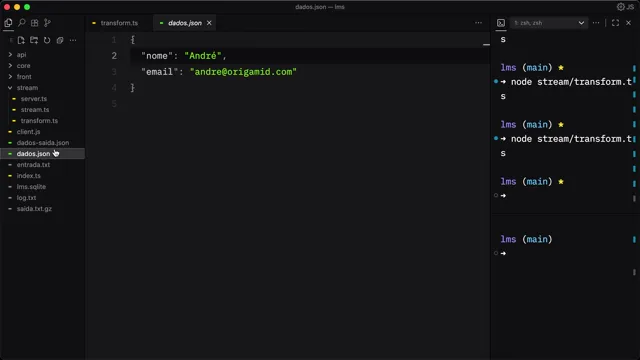
Task: Open transform.ts in file tree
Action: pos(39,120)
